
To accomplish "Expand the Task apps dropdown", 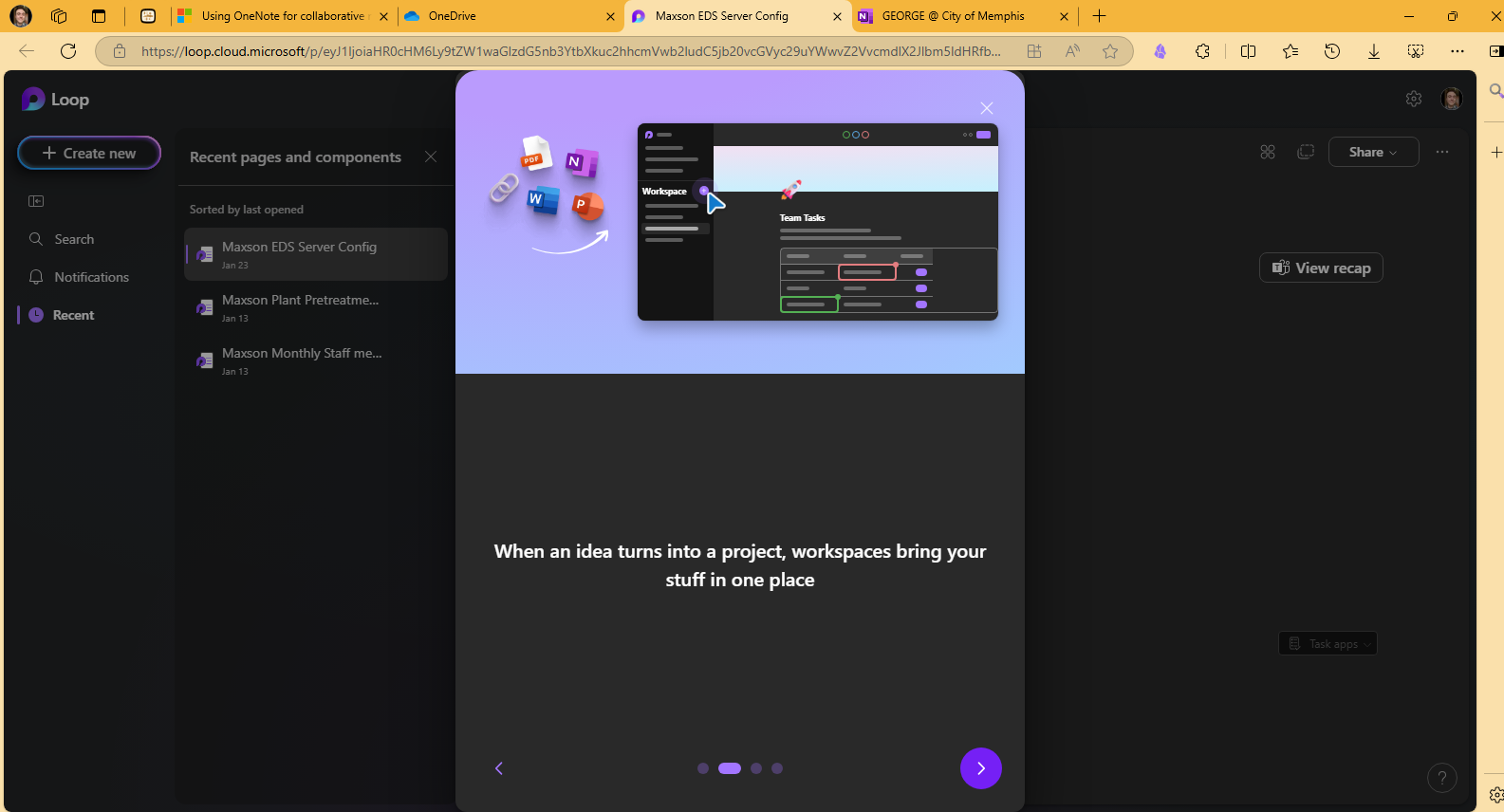I will coord(1328,644).
